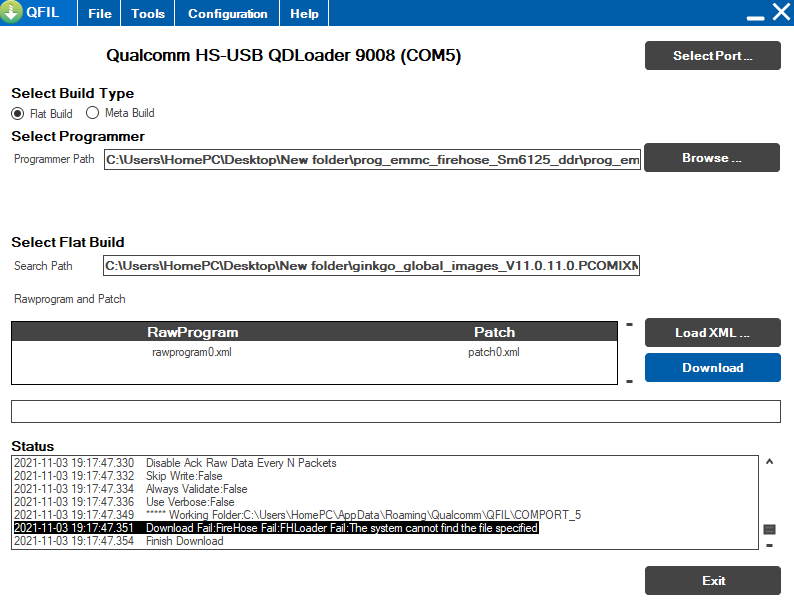The height and width of the screenshot is (610, 794).
Task: Click the Programmer Path input field
Action: pos(372,159)
